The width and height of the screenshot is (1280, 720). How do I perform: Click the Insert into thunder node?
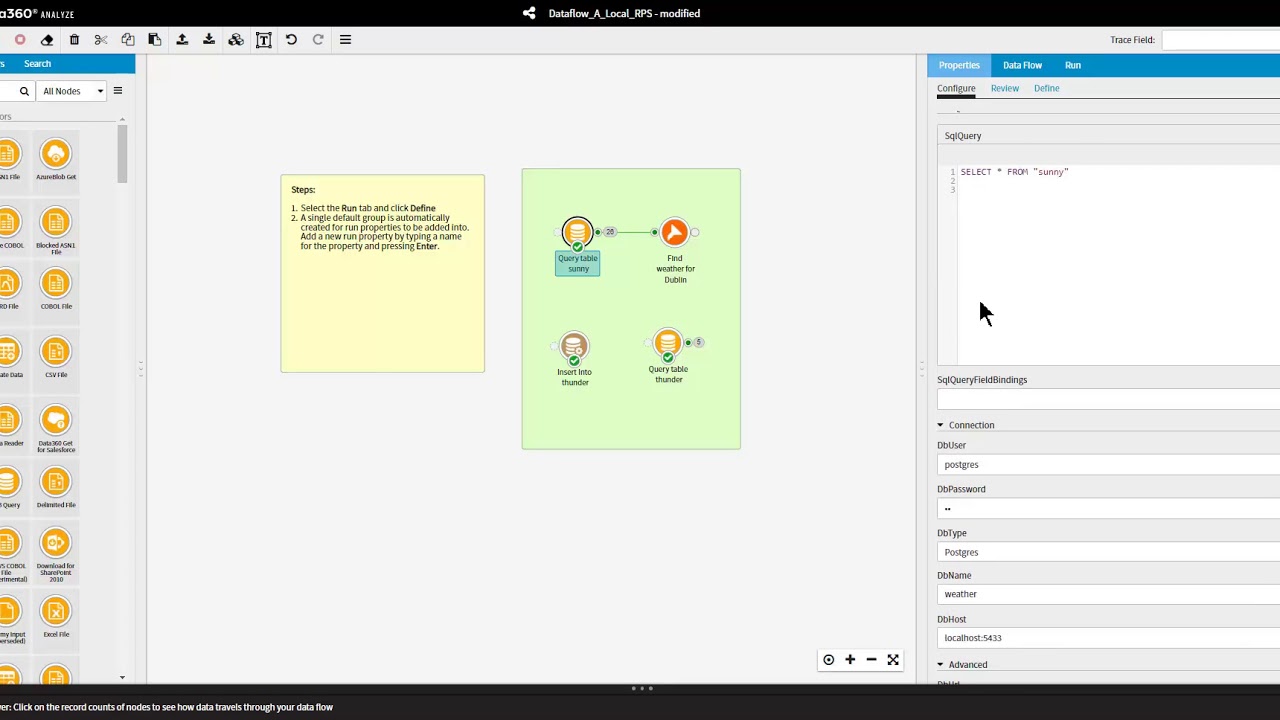574,347
